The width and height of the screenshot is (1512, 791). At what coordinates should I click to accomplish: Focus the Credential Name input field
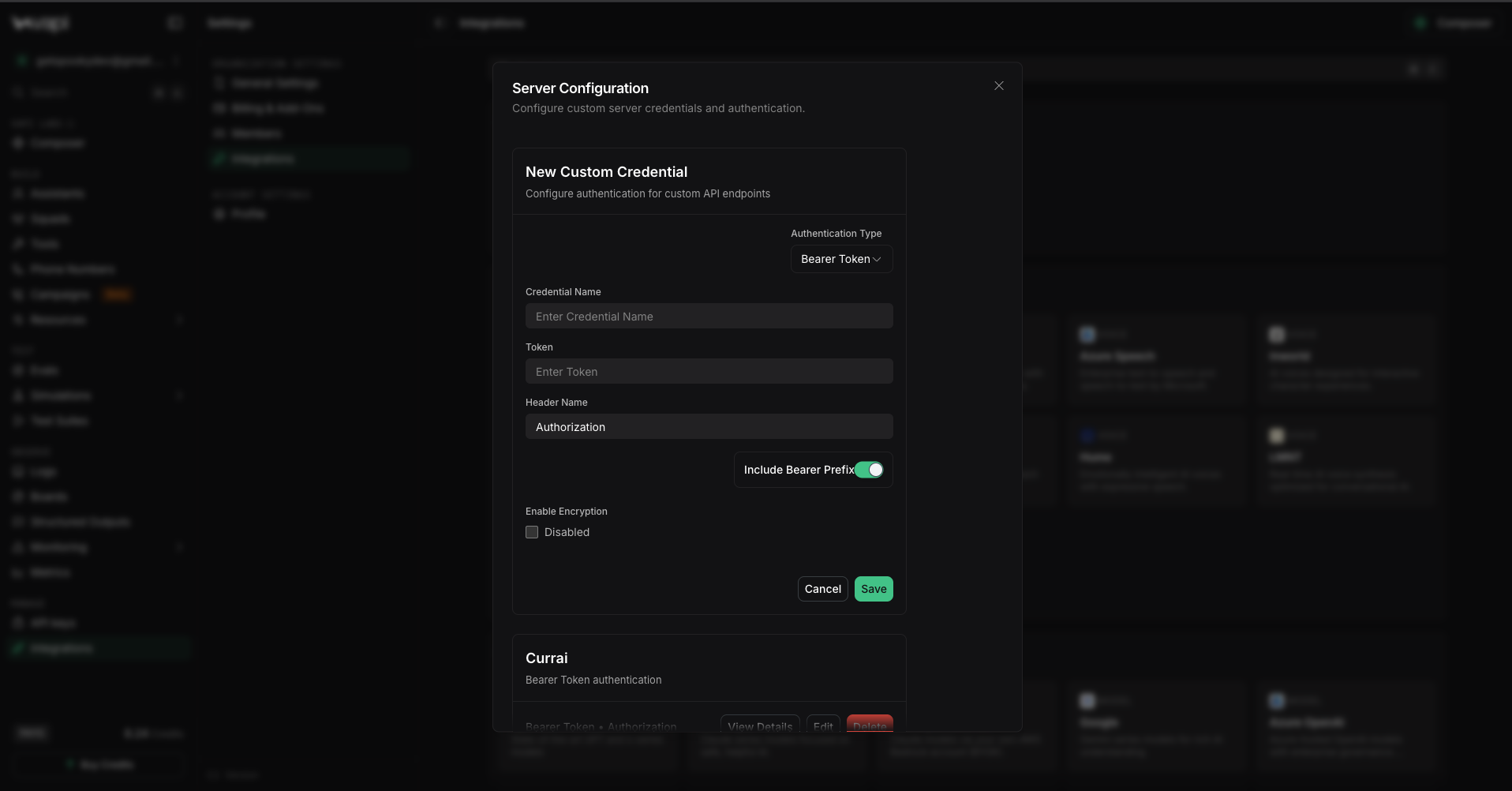pyautogui.click(x=709, y=317)
